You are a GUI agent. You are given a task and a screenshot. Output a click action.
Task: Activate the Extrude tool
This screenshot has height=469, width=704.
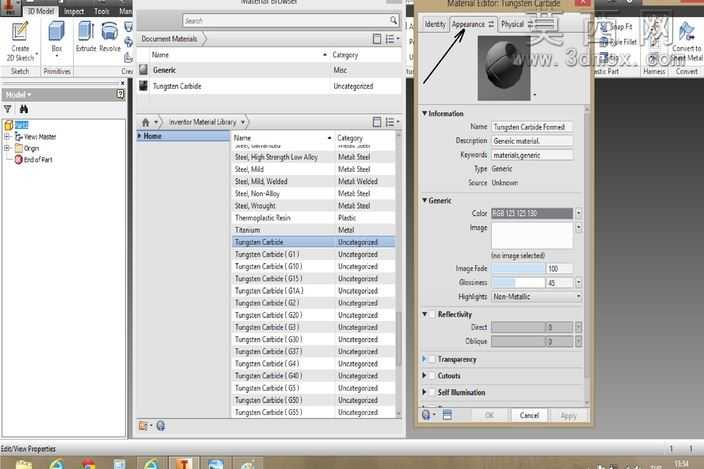(x=86, y=37)
